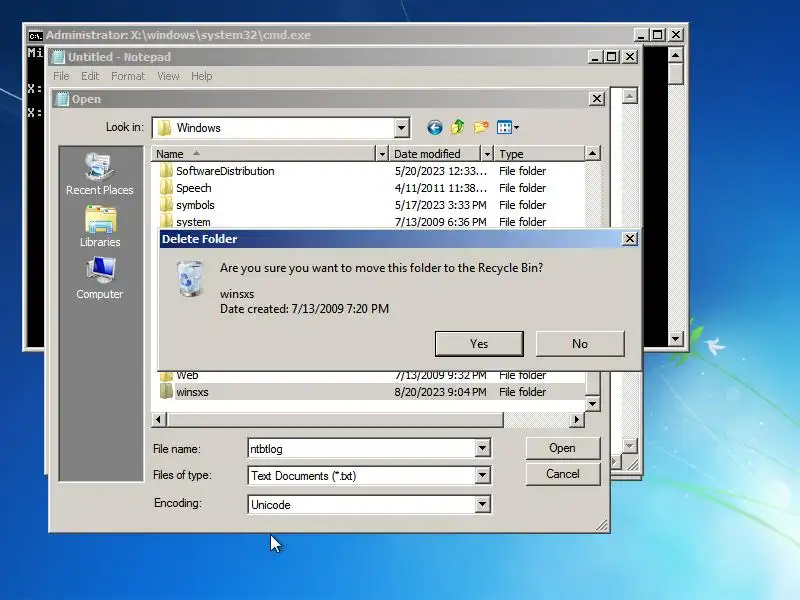Maximize the Notepad window
The width and height of the screenshot is (800, 600).
click(611, 57)
